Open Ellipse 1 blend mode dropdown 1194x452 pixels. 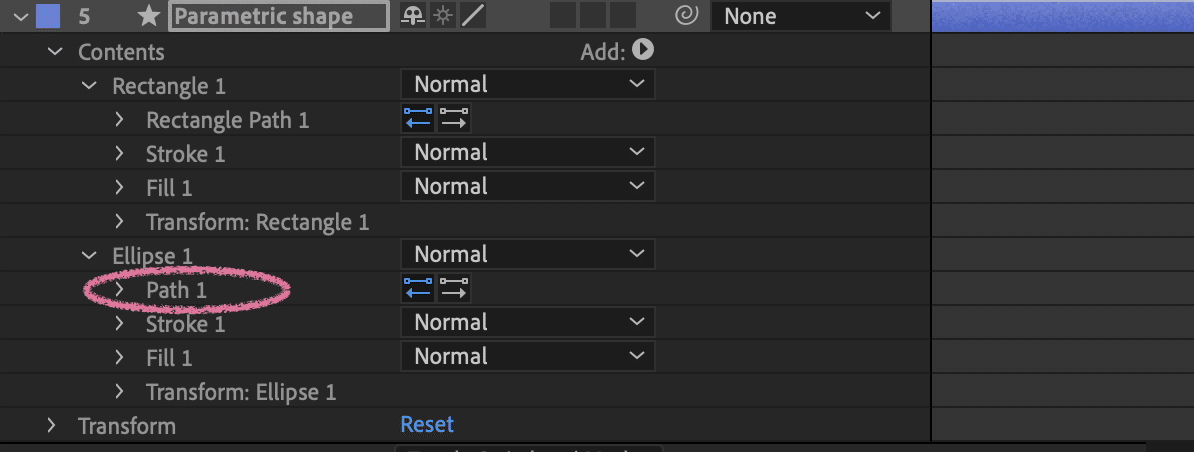coord(528,255)
